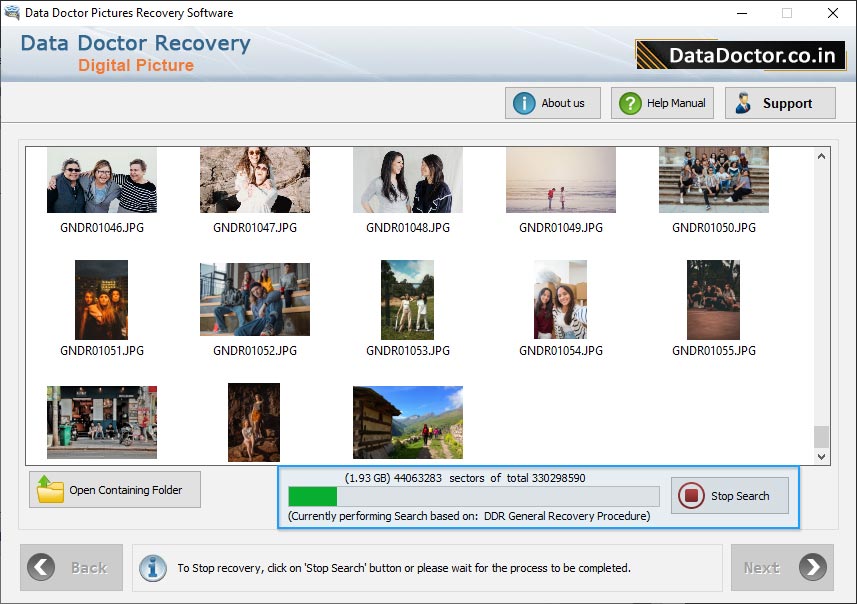This screenshot has width=857, height=604.
Task: Click the folder icon on Open Containing Folder
Action: click(x=48, y=489)
